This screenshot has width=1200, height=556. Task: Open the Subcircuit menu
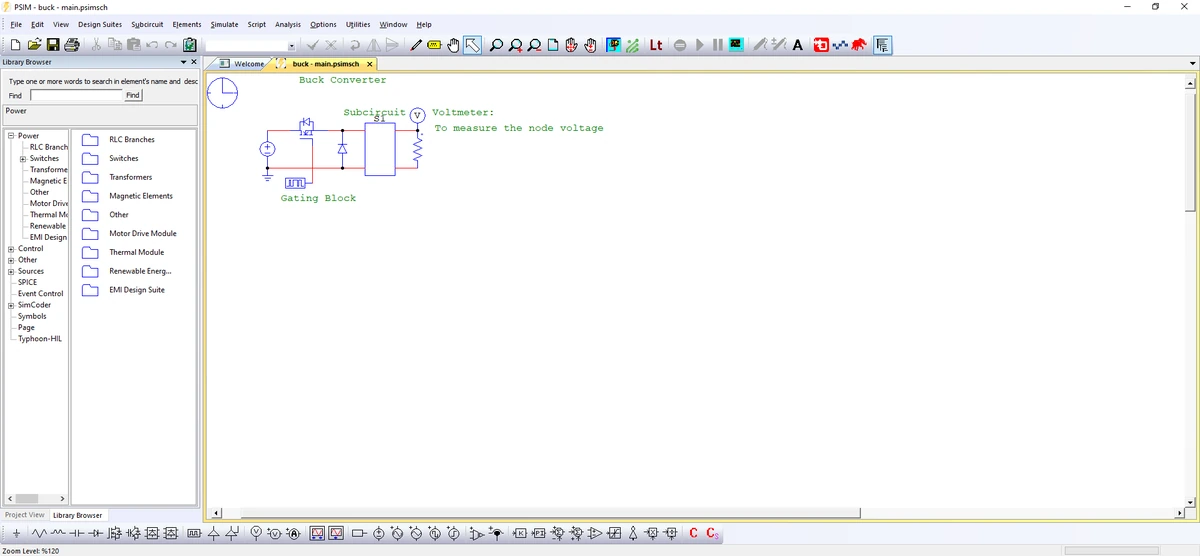click(x=147, y=24)
